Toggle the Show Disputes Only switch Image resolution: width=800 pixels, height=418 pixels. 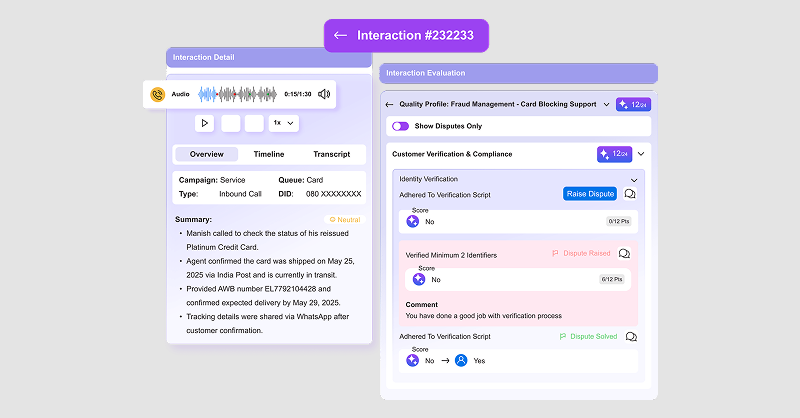point(400,126)
